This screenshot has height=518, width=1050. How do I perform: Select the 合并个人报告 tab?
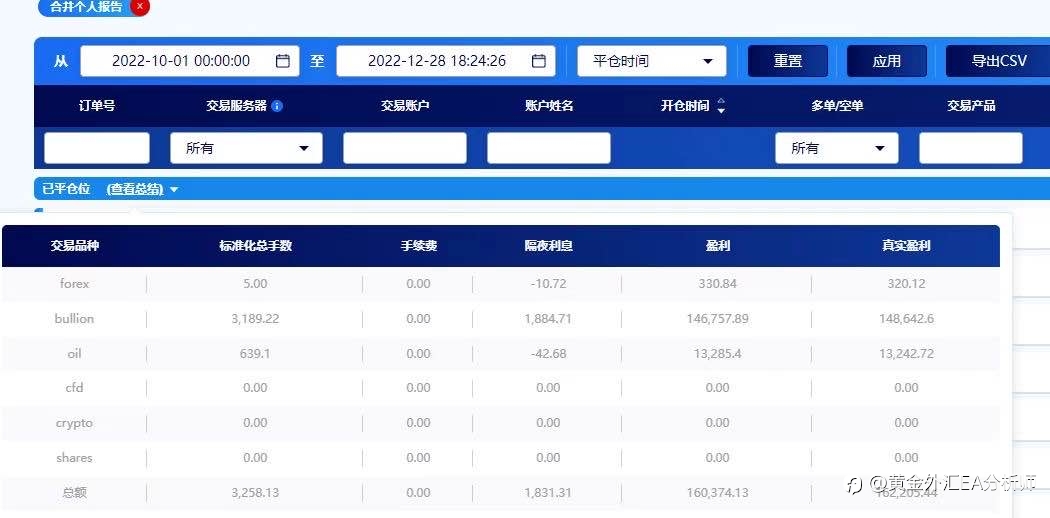[86, 7]
